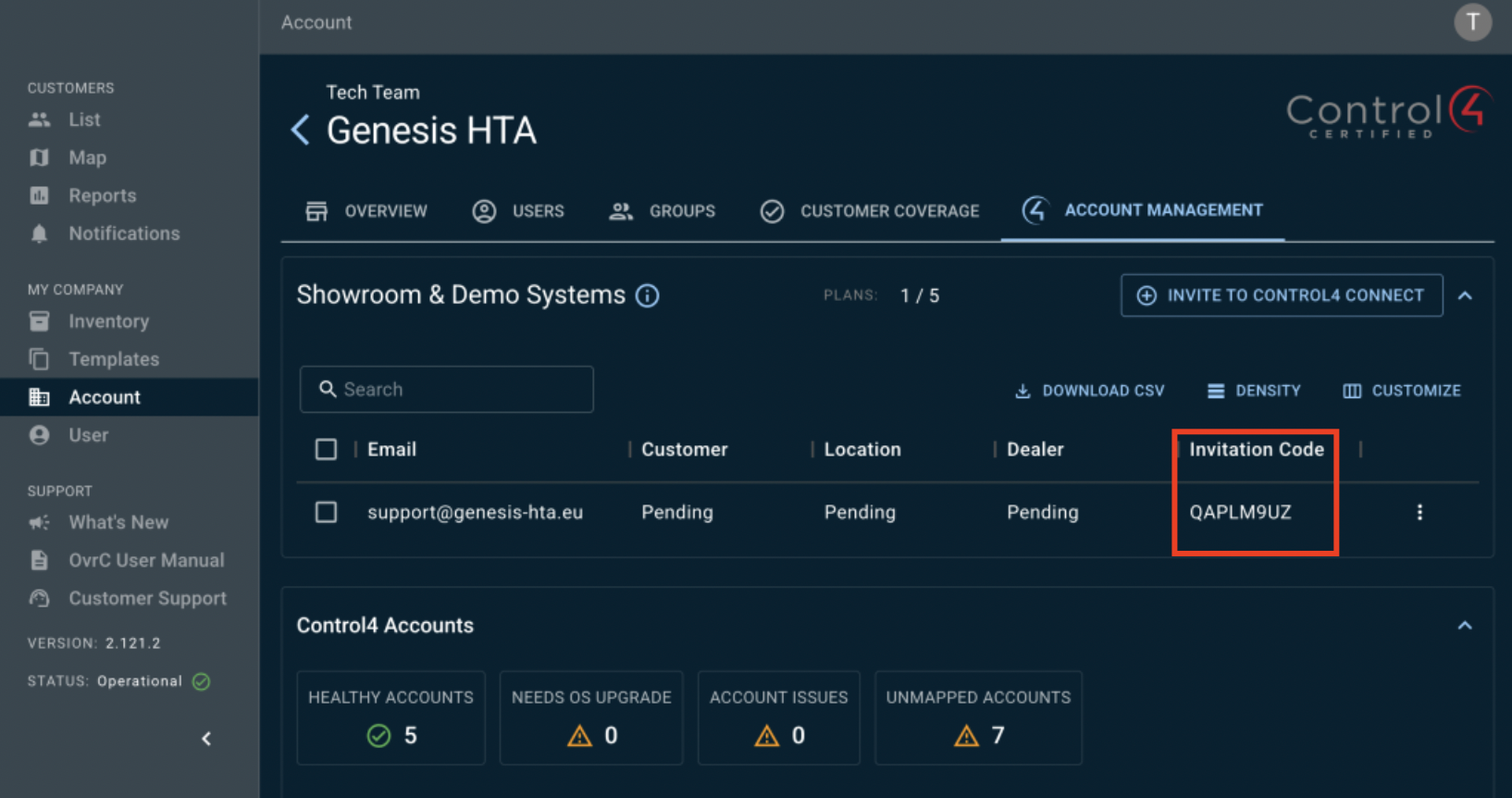
Task: Select all rows with header checkbox
Action: 326,449
